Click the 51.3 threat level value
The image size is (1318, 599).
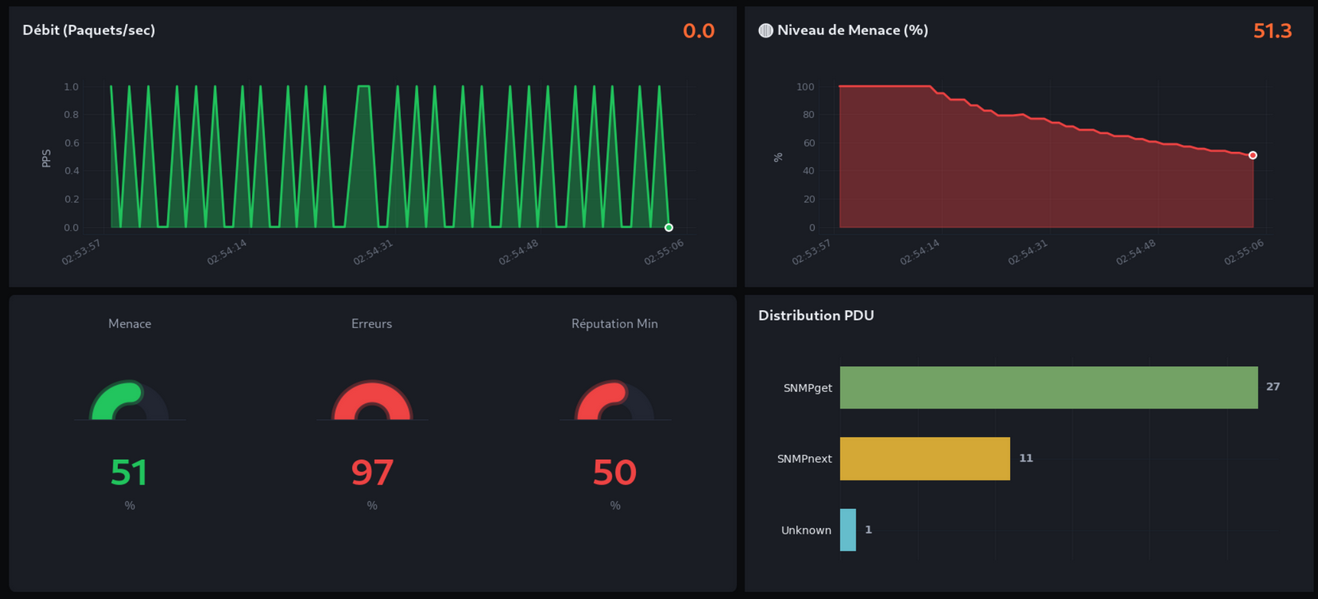(1272, 32)
